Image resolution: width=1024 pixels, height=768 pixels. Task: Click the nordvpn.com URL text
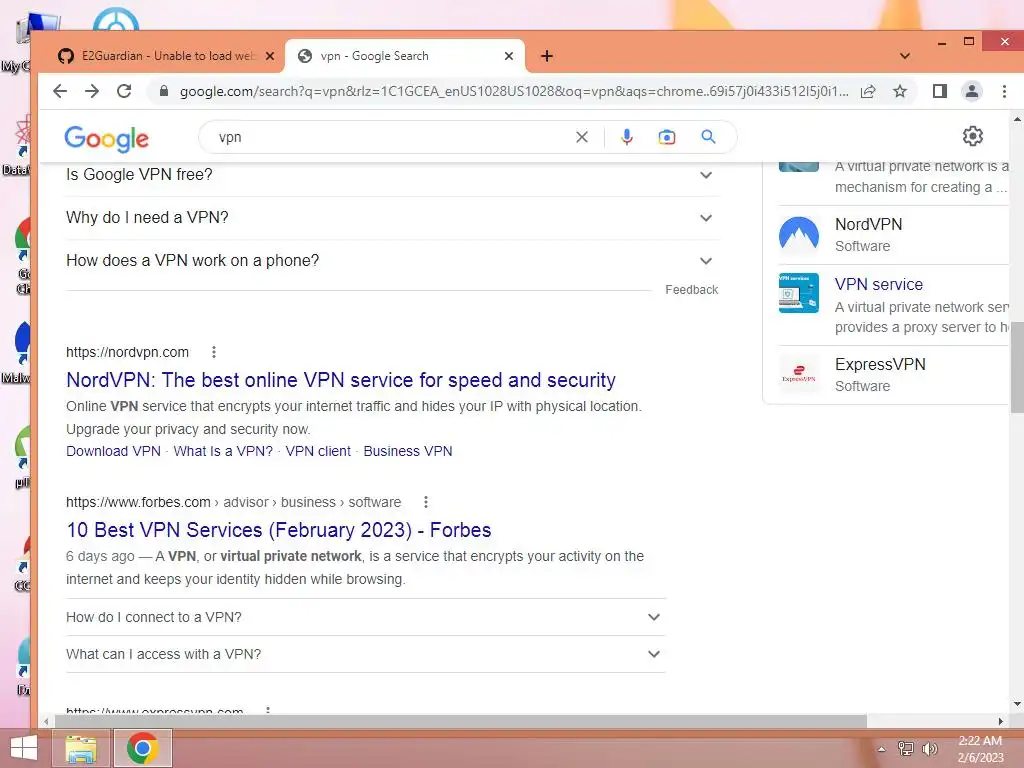point(127,353)
